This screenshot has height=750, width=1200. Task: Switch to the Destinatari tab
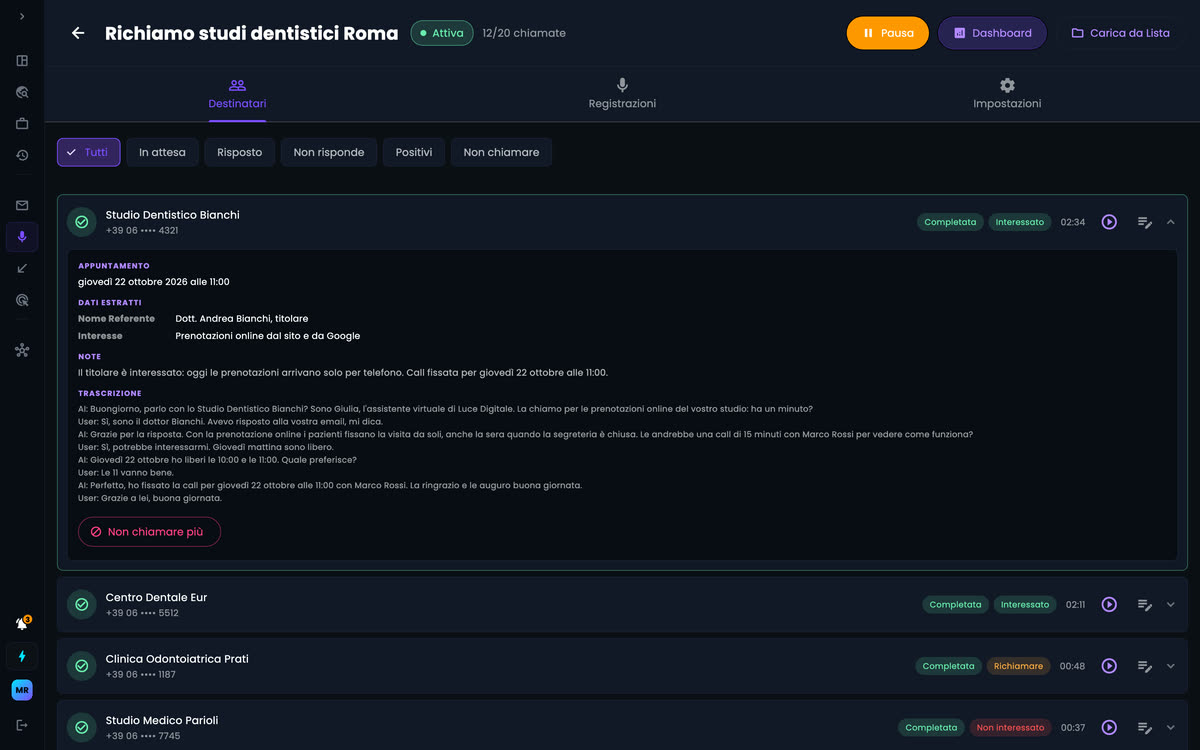pyautogui.click(x=237, y=94)
